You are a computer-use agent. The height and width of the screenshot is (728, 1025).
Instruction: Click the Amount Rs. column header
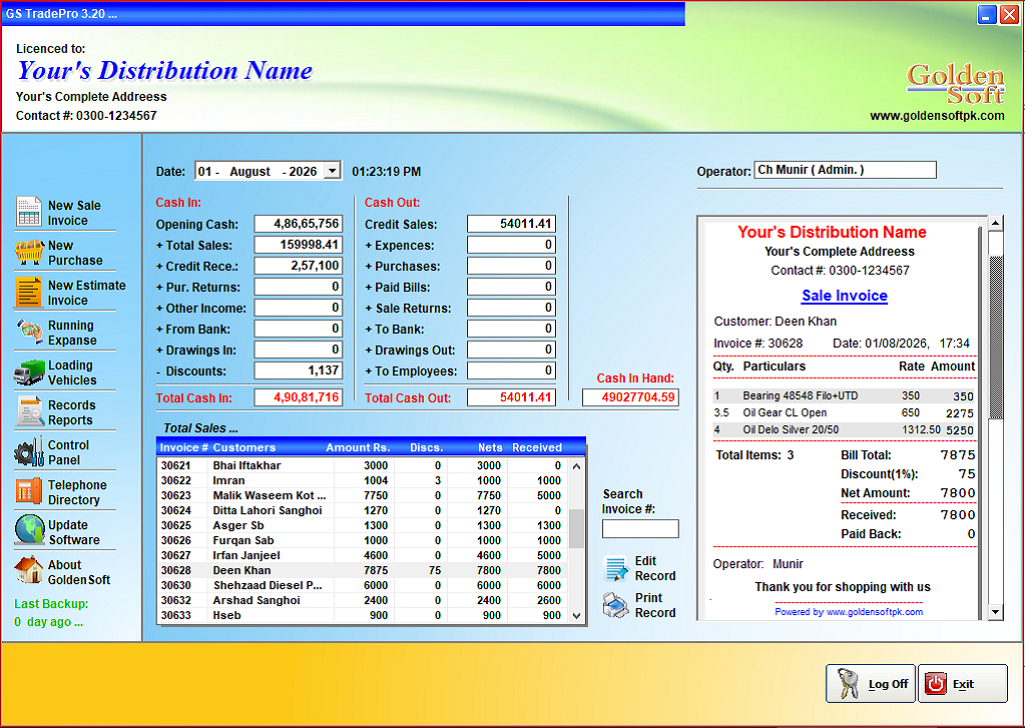click(358, 448)
